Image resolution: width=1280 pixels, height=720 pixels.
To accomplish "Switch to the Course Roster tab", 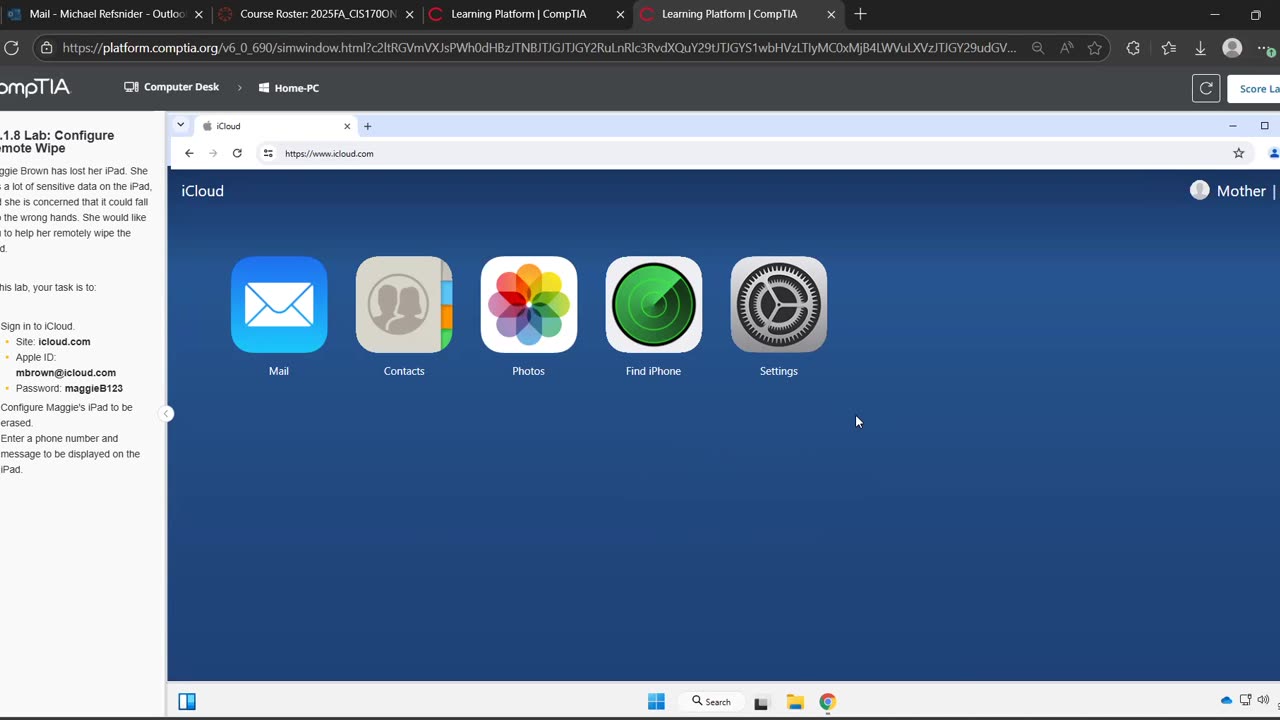I will 315,14.
